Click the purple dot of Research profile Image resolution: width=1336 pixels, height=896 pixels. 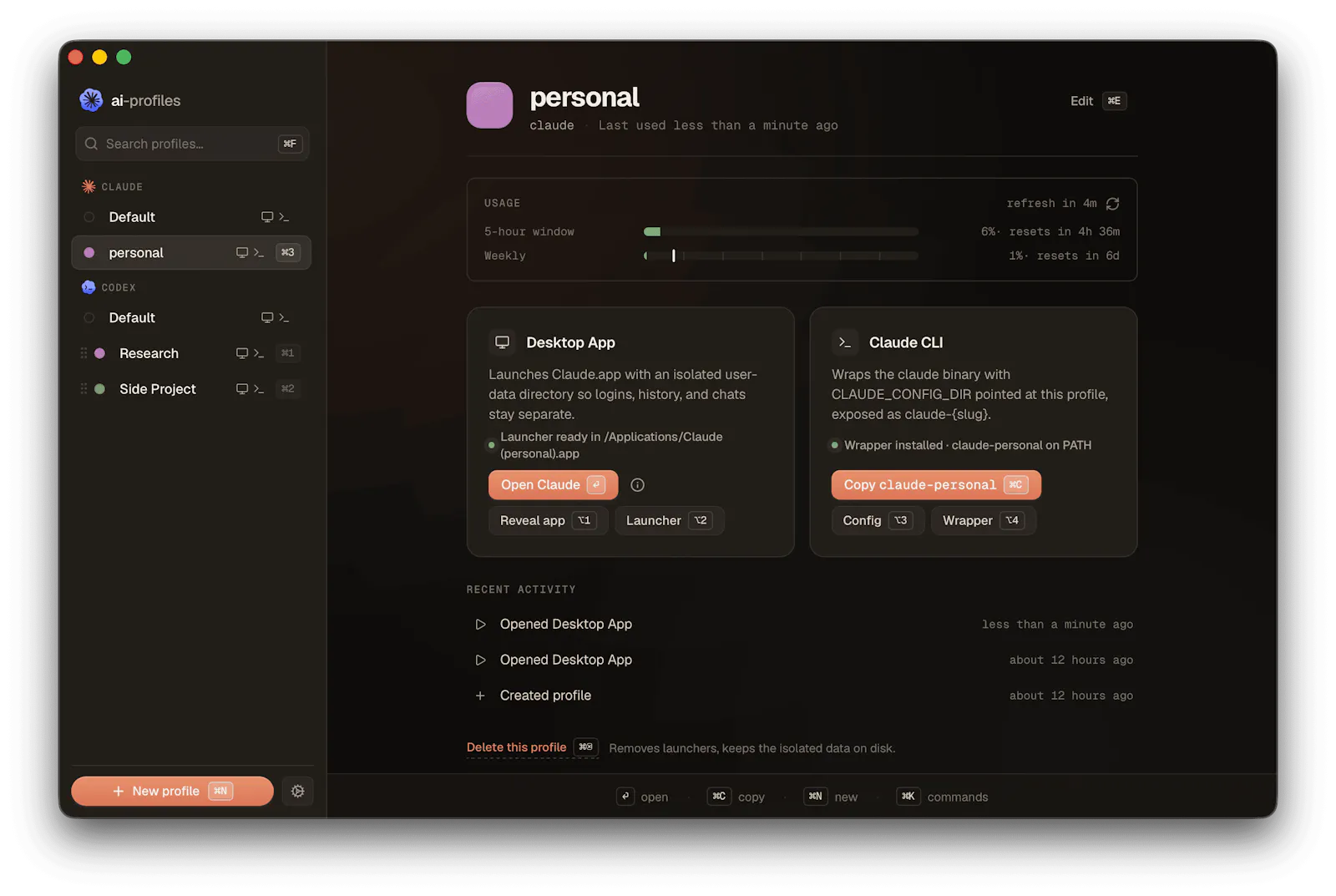tap(99, 353)
